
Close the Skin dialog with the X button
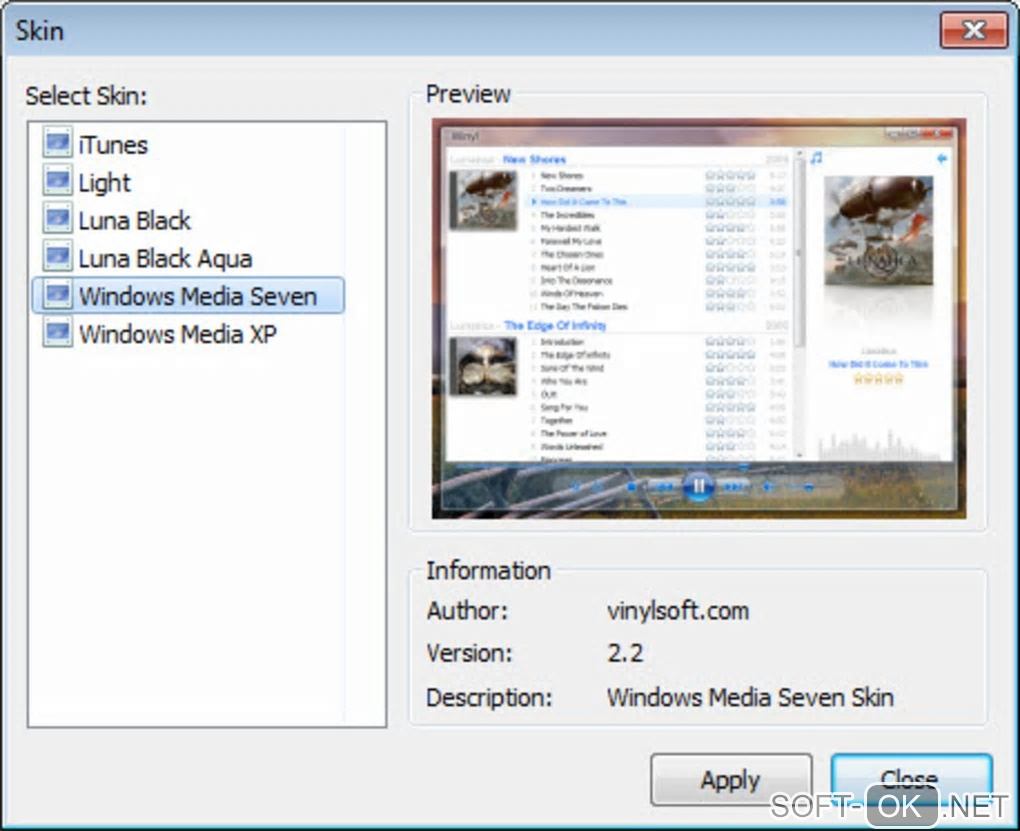tap(974, 30)
